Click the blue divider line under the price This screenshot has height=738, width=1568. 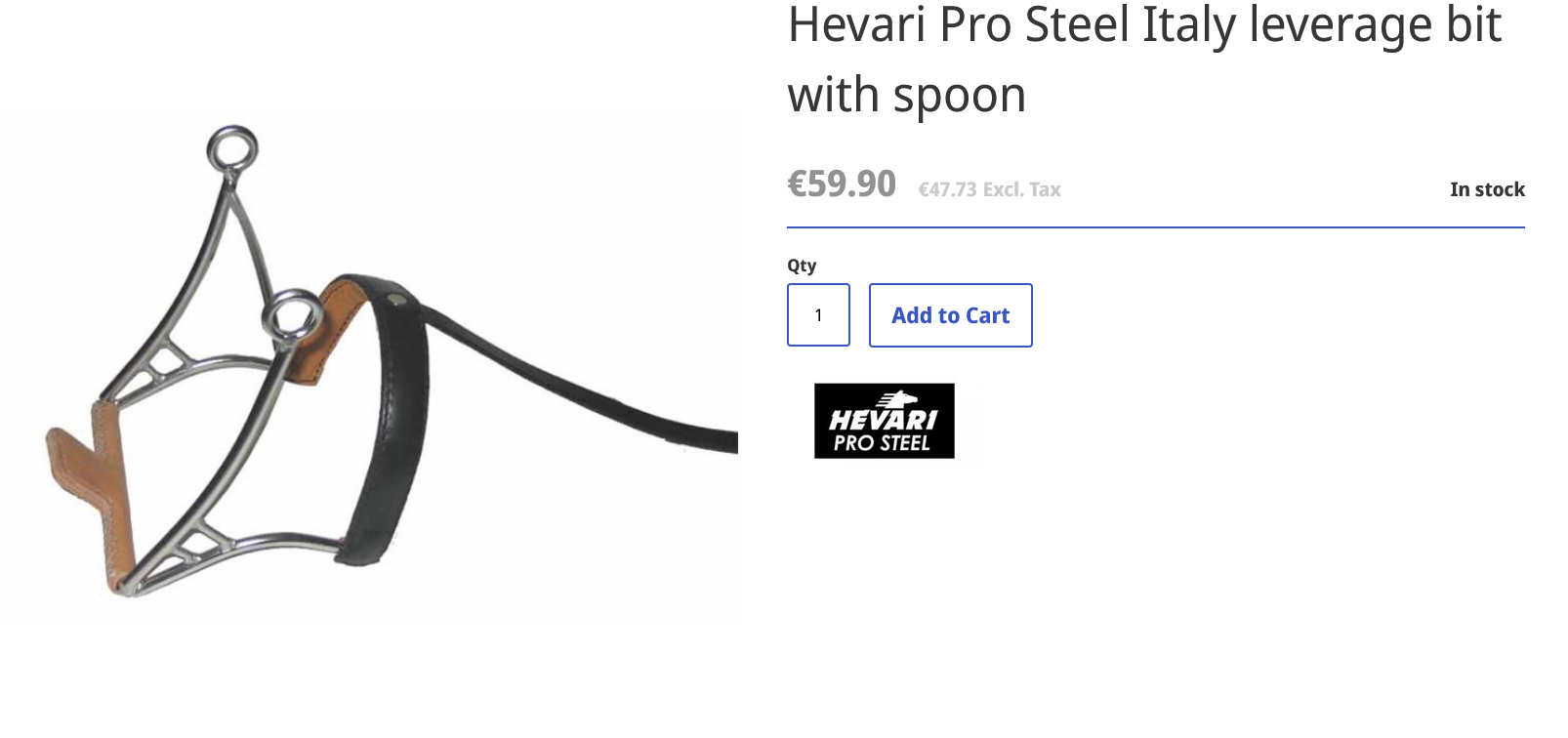[x=1156, y=227]
